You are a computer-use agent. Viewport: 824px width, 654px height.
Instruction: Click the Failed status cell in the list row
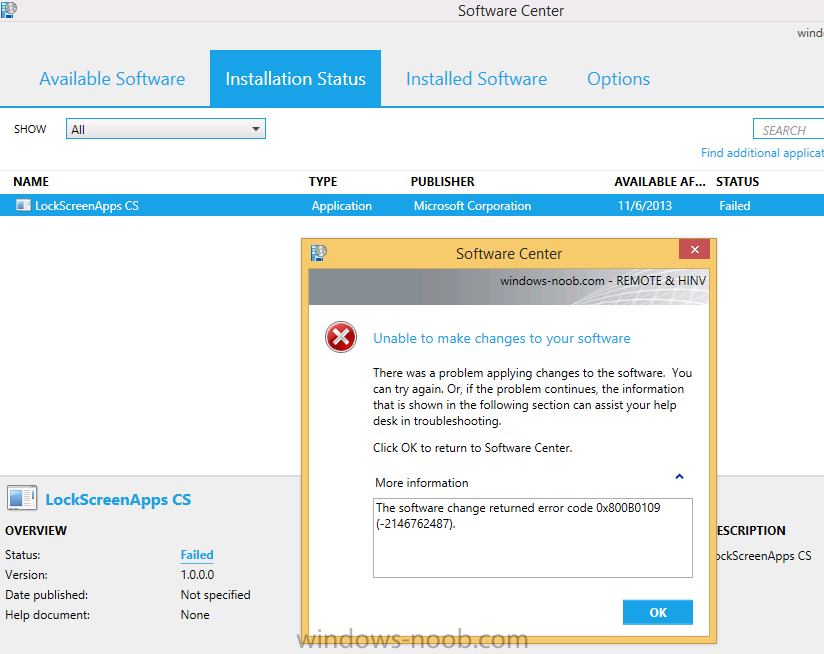pos(735,206)
